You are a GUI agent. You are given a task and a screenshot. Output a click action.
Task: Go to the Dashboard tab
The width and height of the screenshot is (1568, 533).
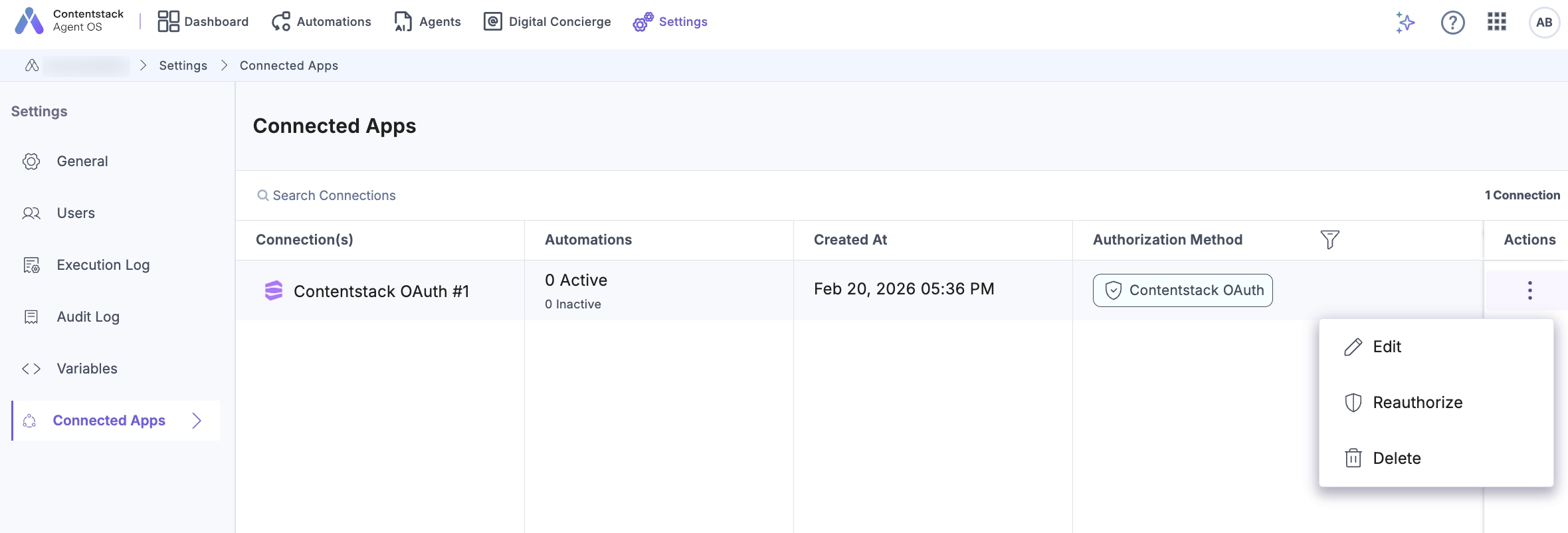tap(203, 22)
